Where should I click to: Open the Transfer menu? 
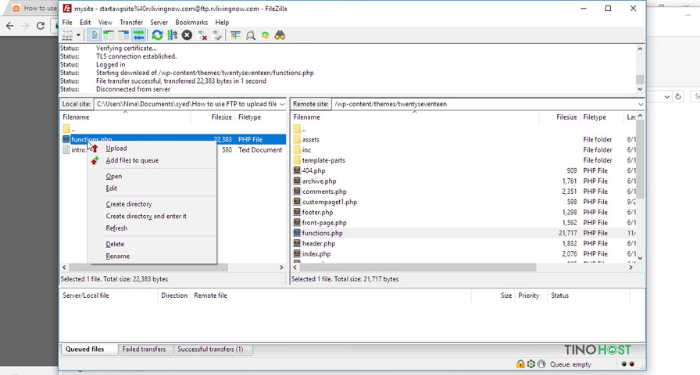click(131, 22)
